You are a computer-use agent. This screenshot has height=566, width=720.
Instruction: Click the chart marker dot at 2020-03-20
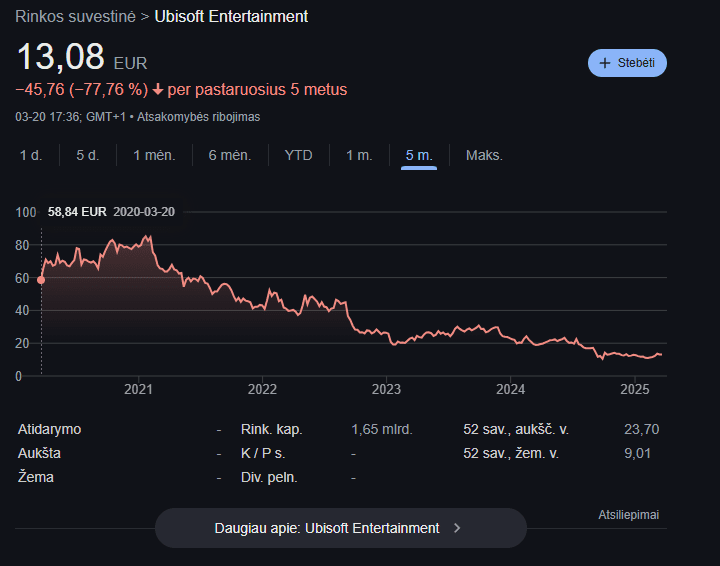click(41, 280)
